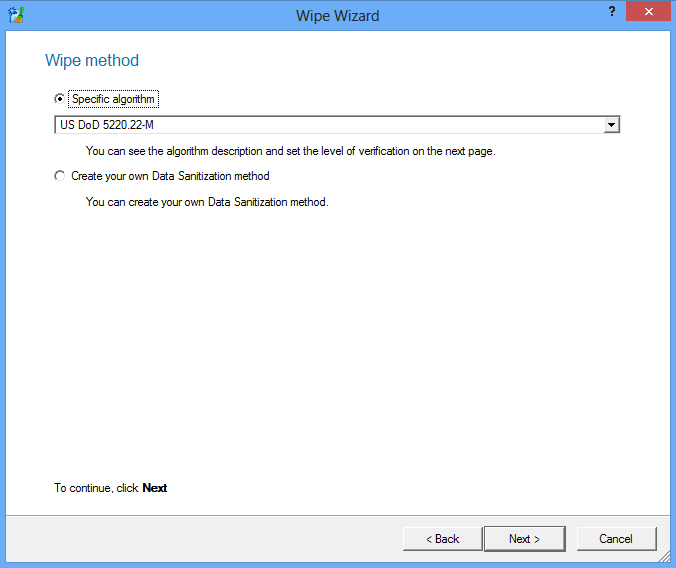
Task: Click the 'Create your own Data Sanitization method' label
Action: [170, 176]
